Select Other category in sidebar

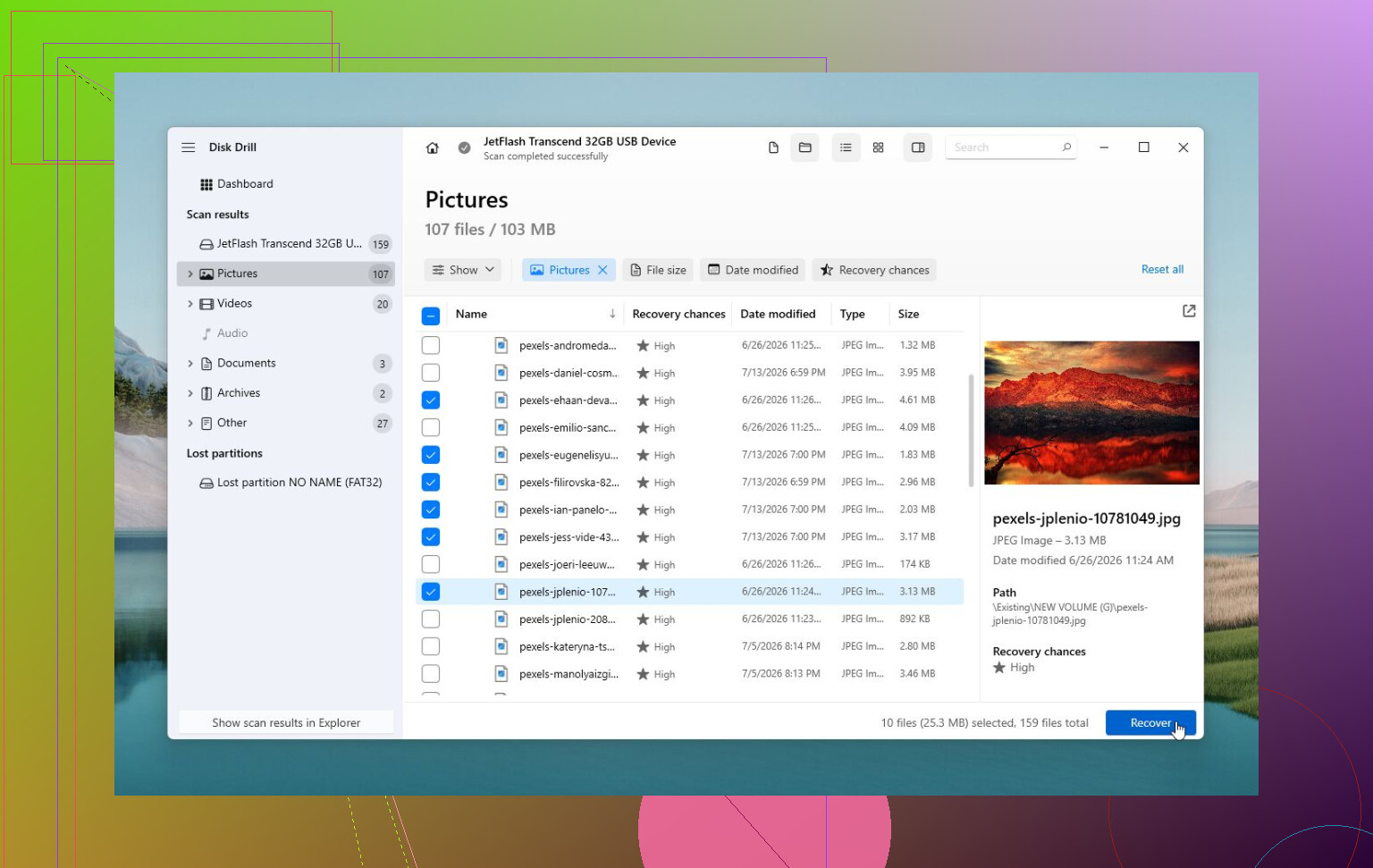click(286, 423)
